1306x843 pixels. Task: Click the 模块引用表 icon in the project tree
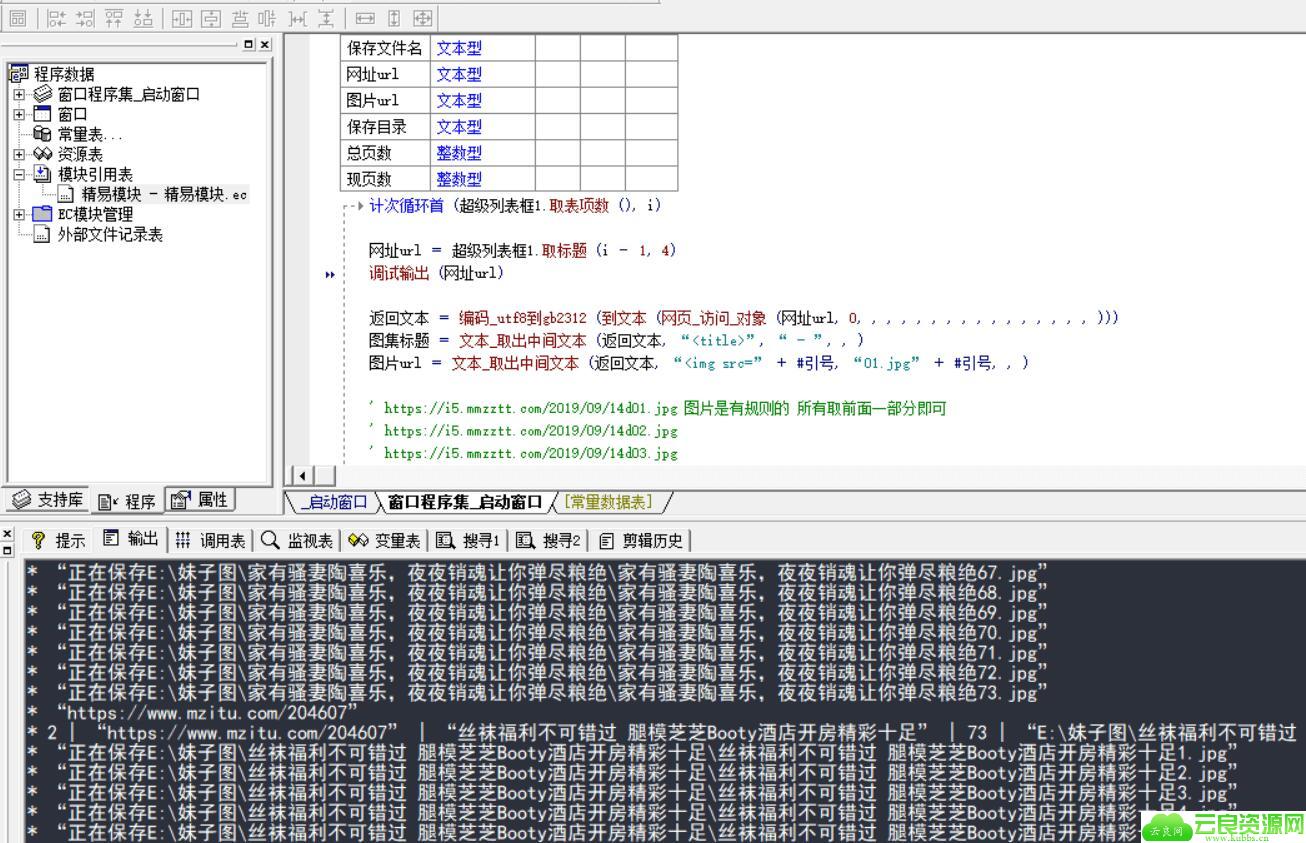(x=42, y=174)
